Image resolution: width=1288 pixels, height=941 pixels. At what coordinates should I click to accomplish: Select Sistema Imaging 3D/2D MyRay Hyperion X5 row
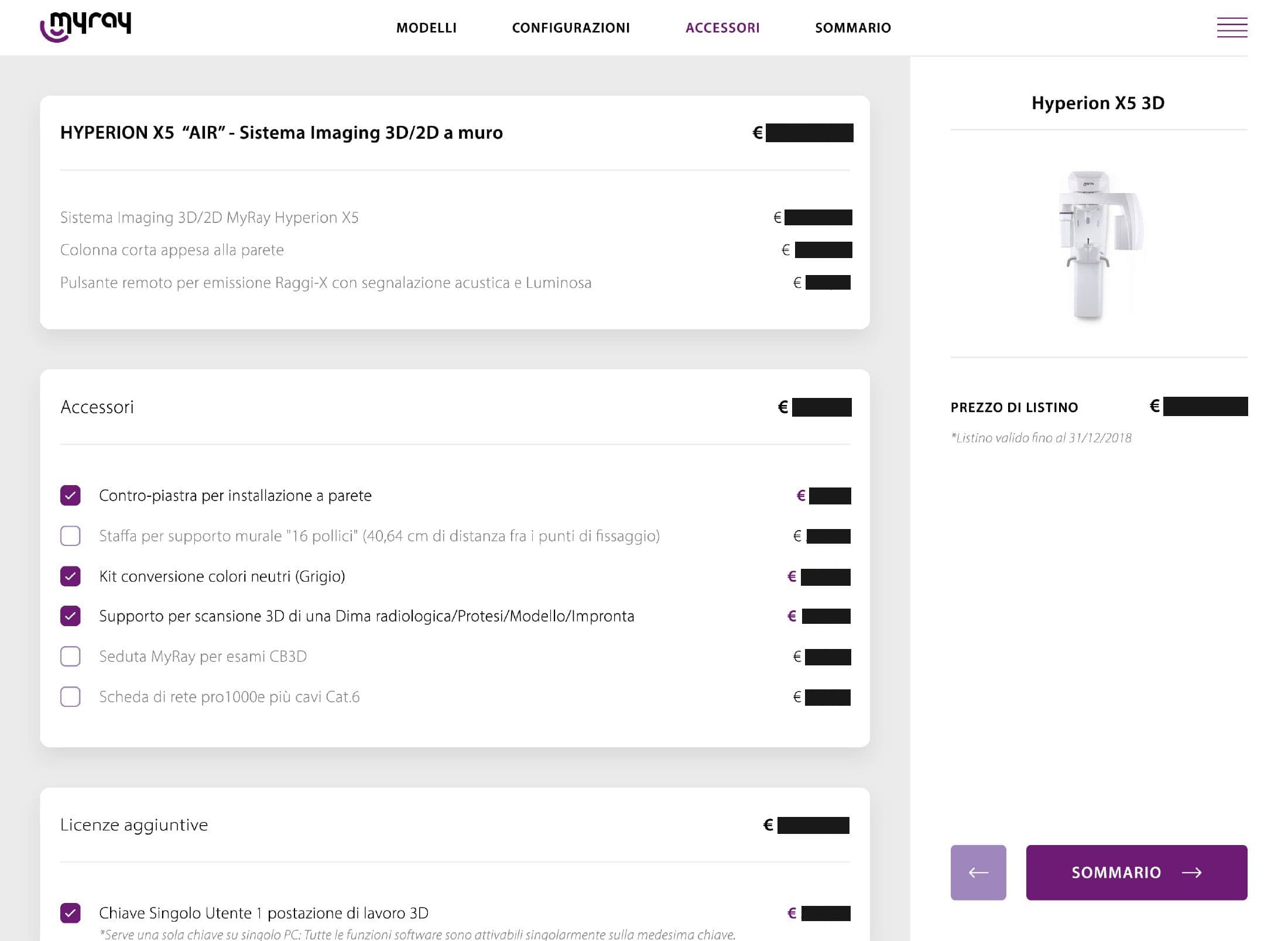pyautogui.click(x=455, y=218)
